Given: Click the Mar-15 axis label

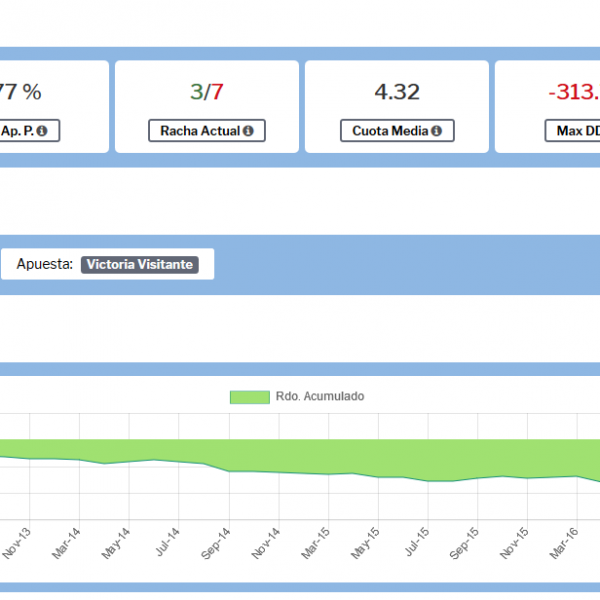Looking at the screenshot, I should coord(315,543).
